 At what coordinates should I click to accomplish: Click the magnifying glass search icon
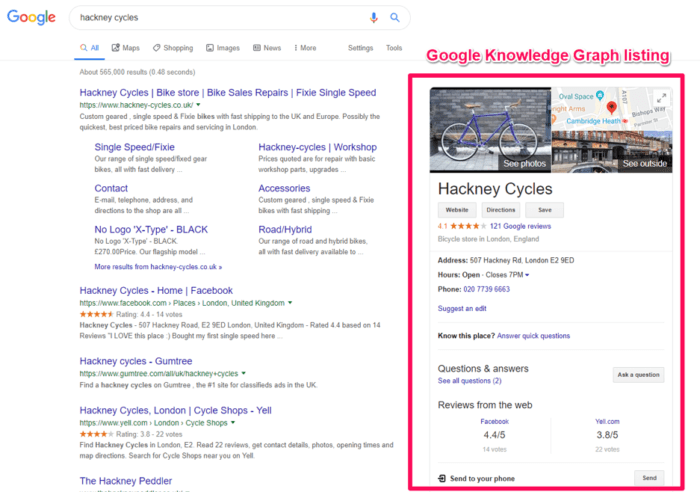(395, 18)
